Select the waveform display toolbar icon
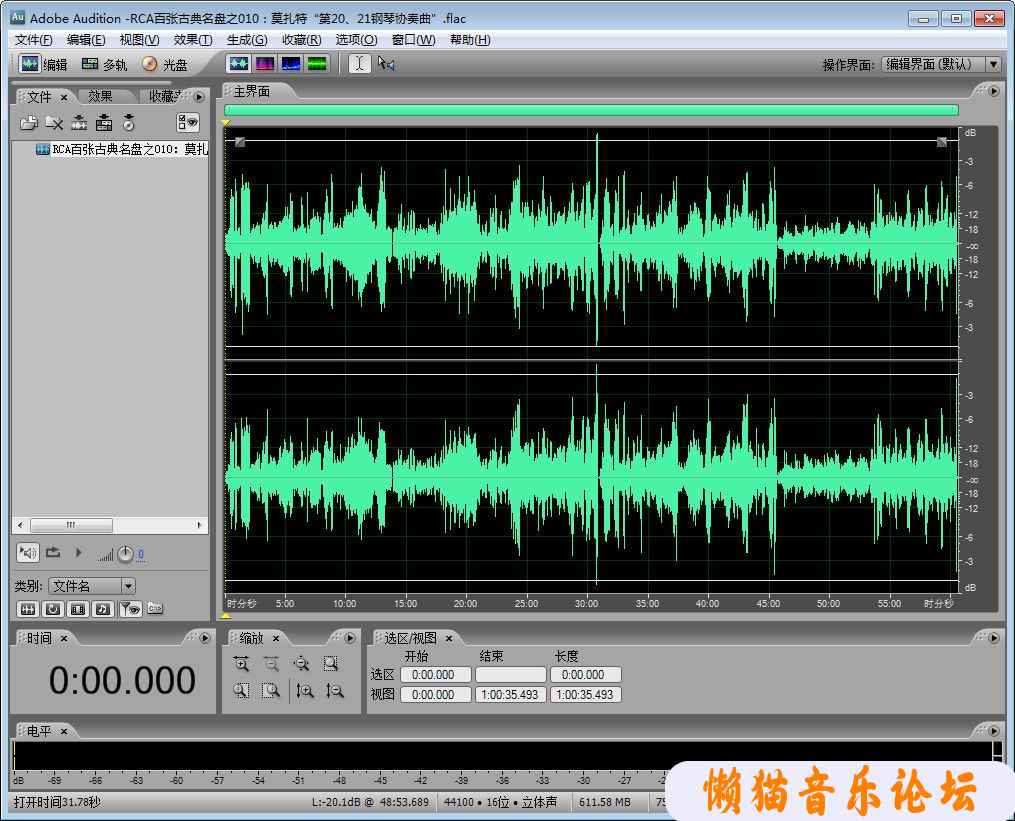 239,63
